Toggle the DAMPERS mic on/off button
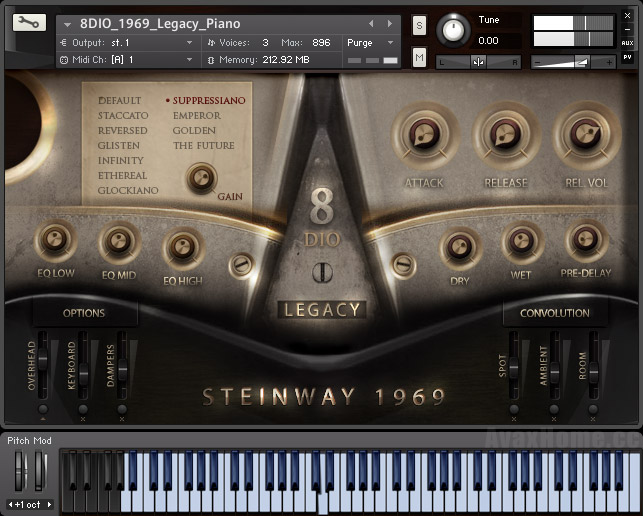Viewport: 643px width, 516px height. (122, 409)
